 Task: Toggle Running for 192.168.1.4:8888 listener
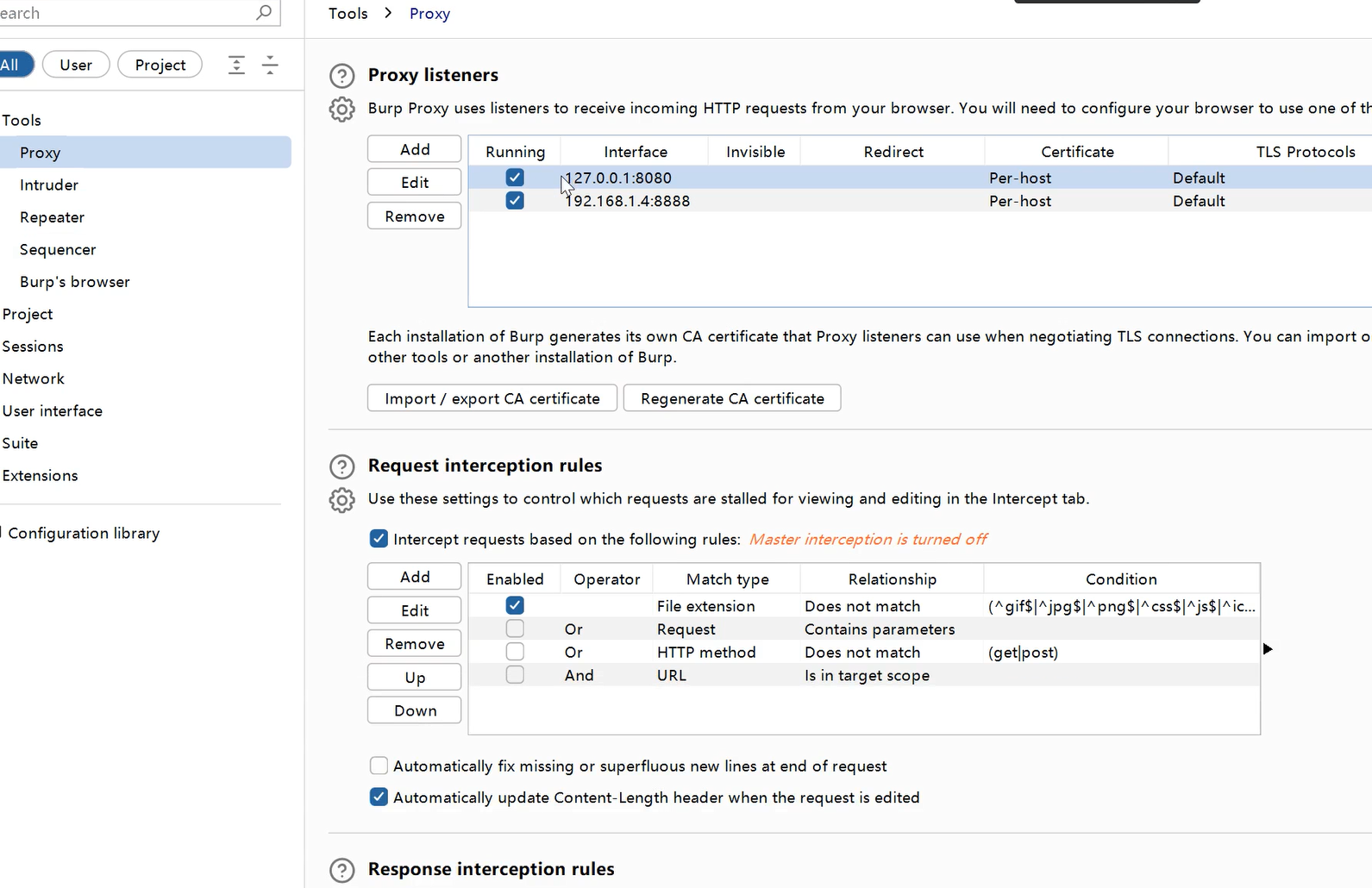tap(515, 201)
